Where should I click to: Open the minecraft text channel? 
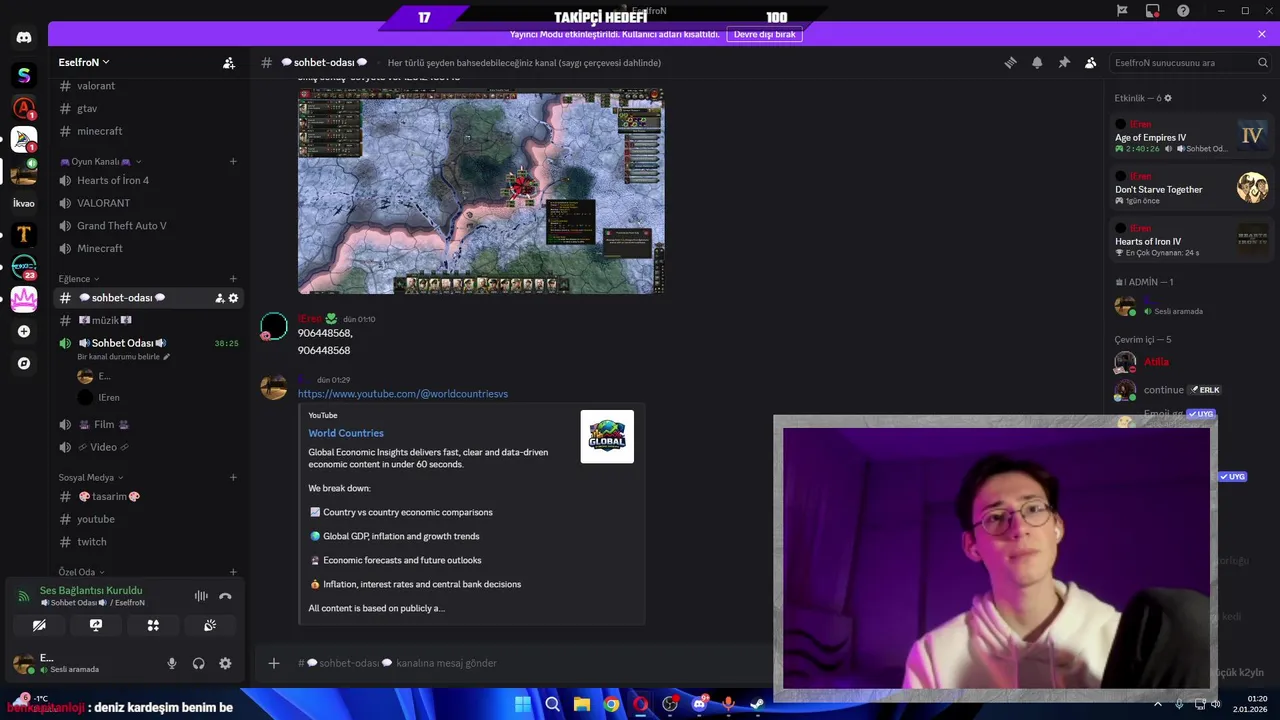coord(147,131)
